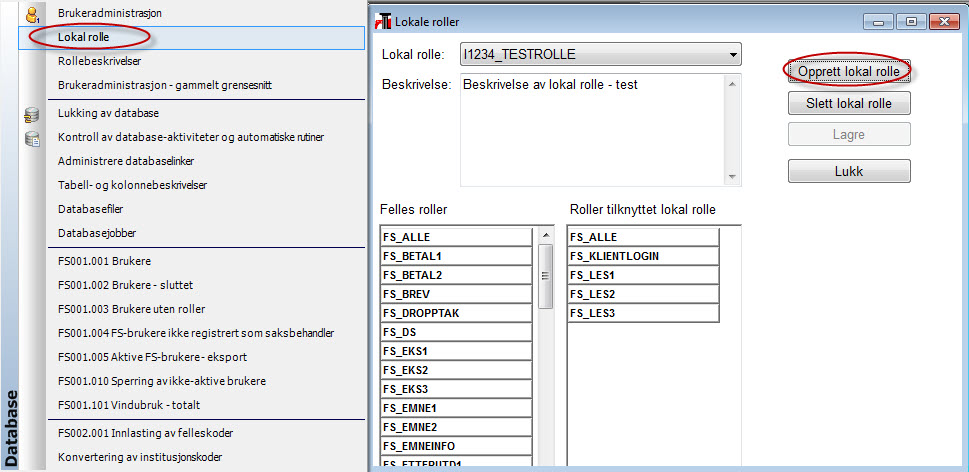Click into the Beskrivelse text field
Viewport: 969px width, 472px height.
pyautogui.click(x=593, y=130)
